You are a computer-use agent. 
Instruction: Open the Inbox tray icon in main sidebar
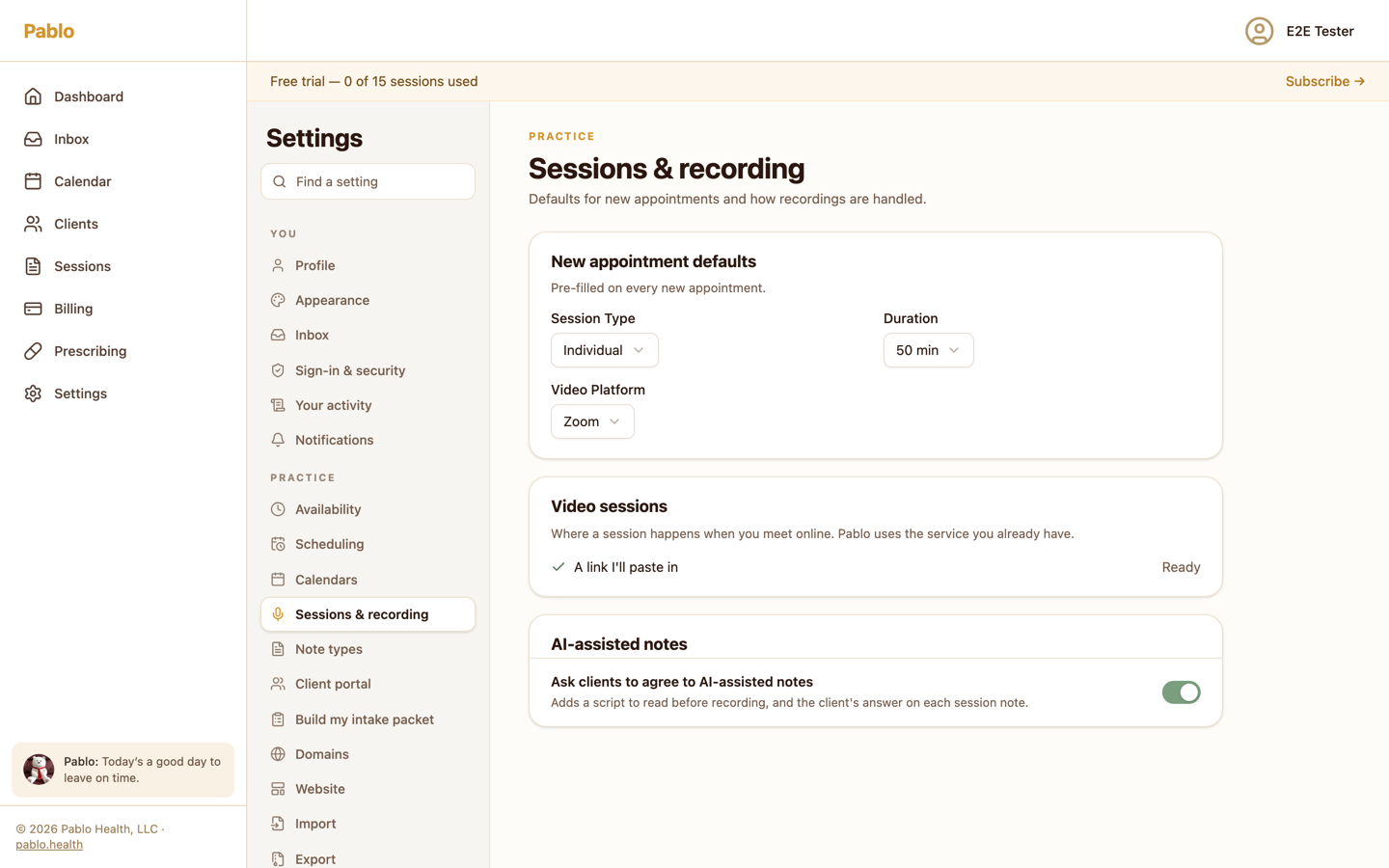tap(33, 139)
